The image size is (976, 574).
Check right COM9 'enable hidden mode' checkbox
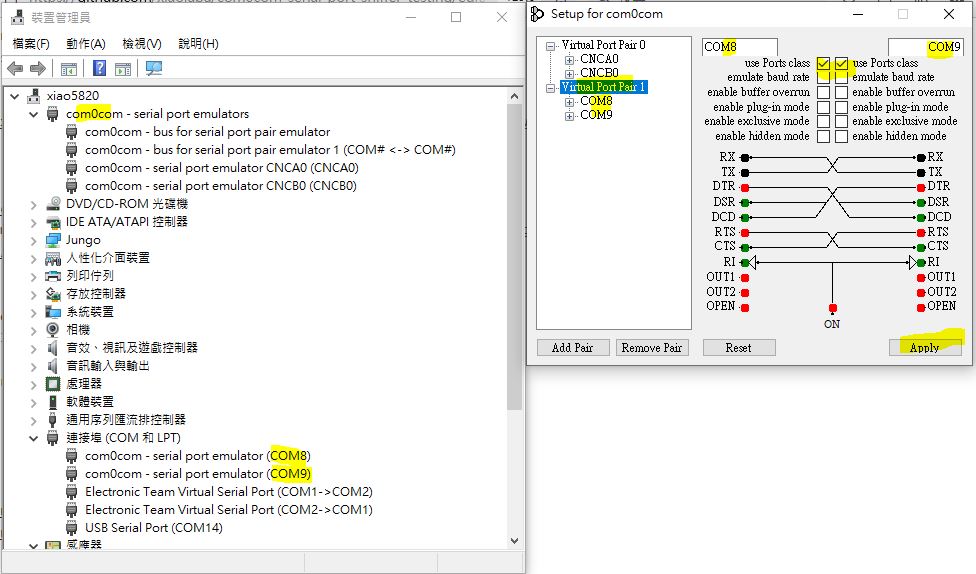tap(842, 136)
